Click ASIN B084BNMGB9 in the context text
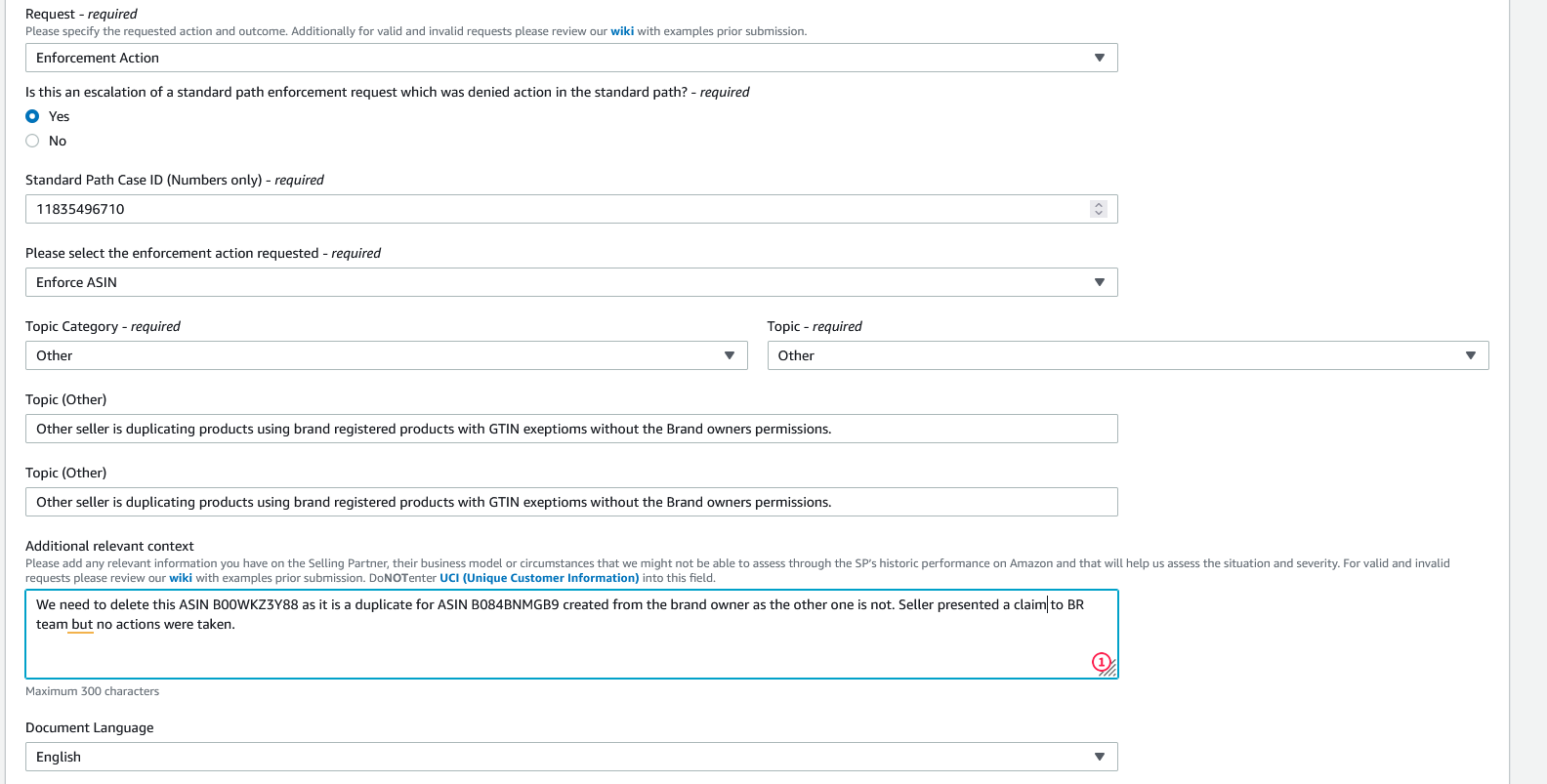 pyautogui.click(x=515, y=604)
